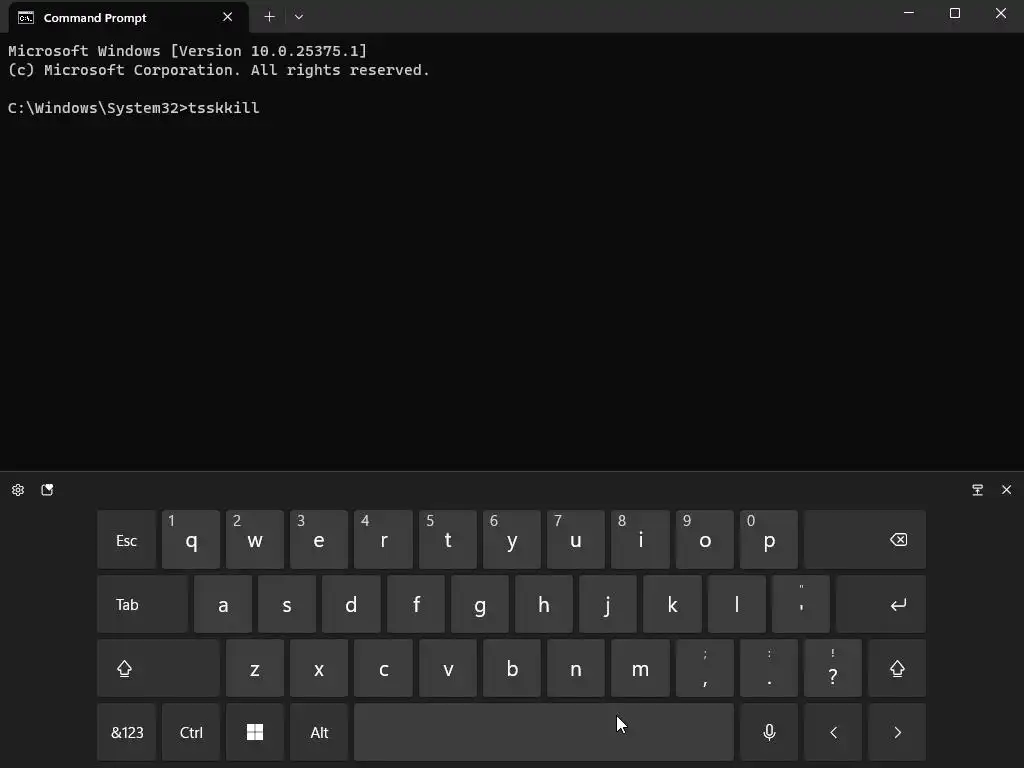The width and height of the screenshot is (1024, 768).
Task: Tap the apostrophe/quote key
Action: [x=801, y=604]
